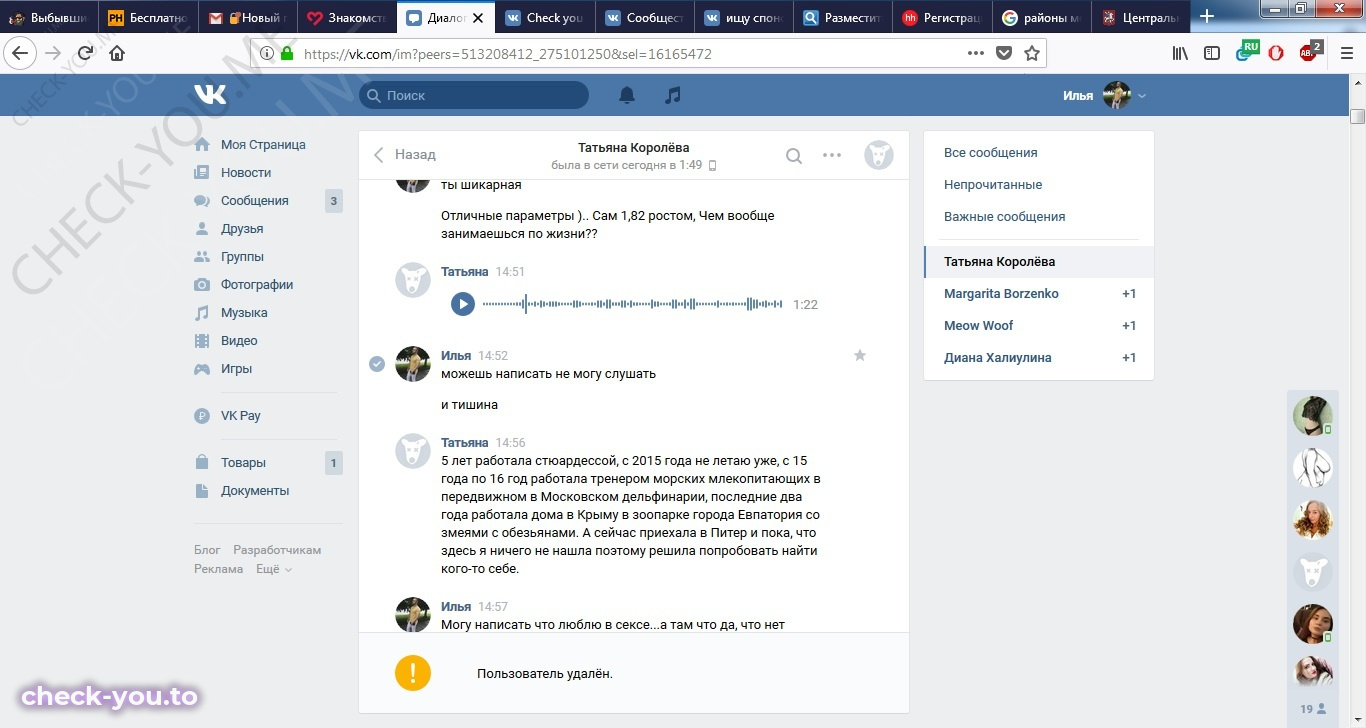
Task: Open the Library icon in Firefox toolbar
Action: tap(1180, 53)
